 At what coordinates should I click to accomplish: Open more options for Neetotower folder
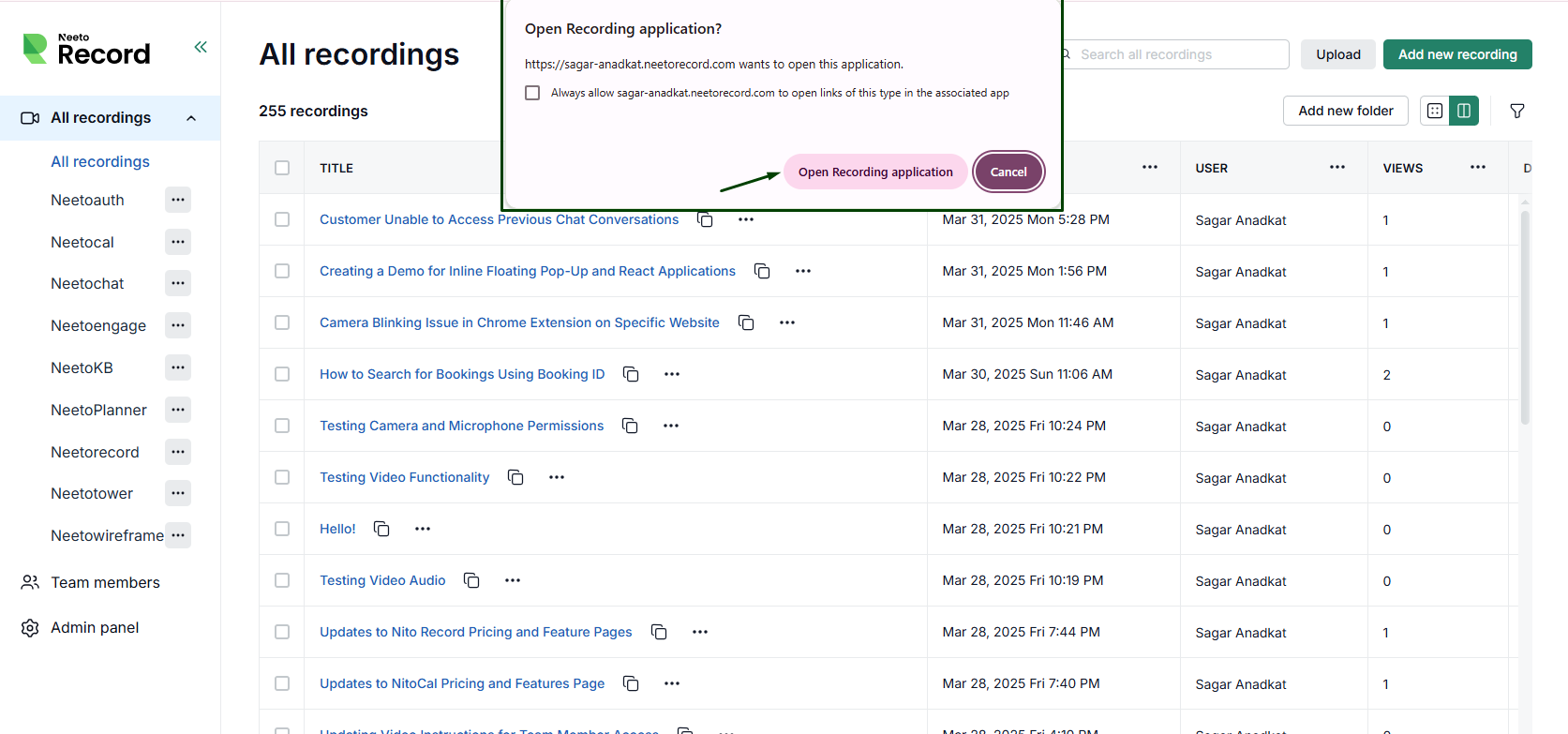coord(178,493)
